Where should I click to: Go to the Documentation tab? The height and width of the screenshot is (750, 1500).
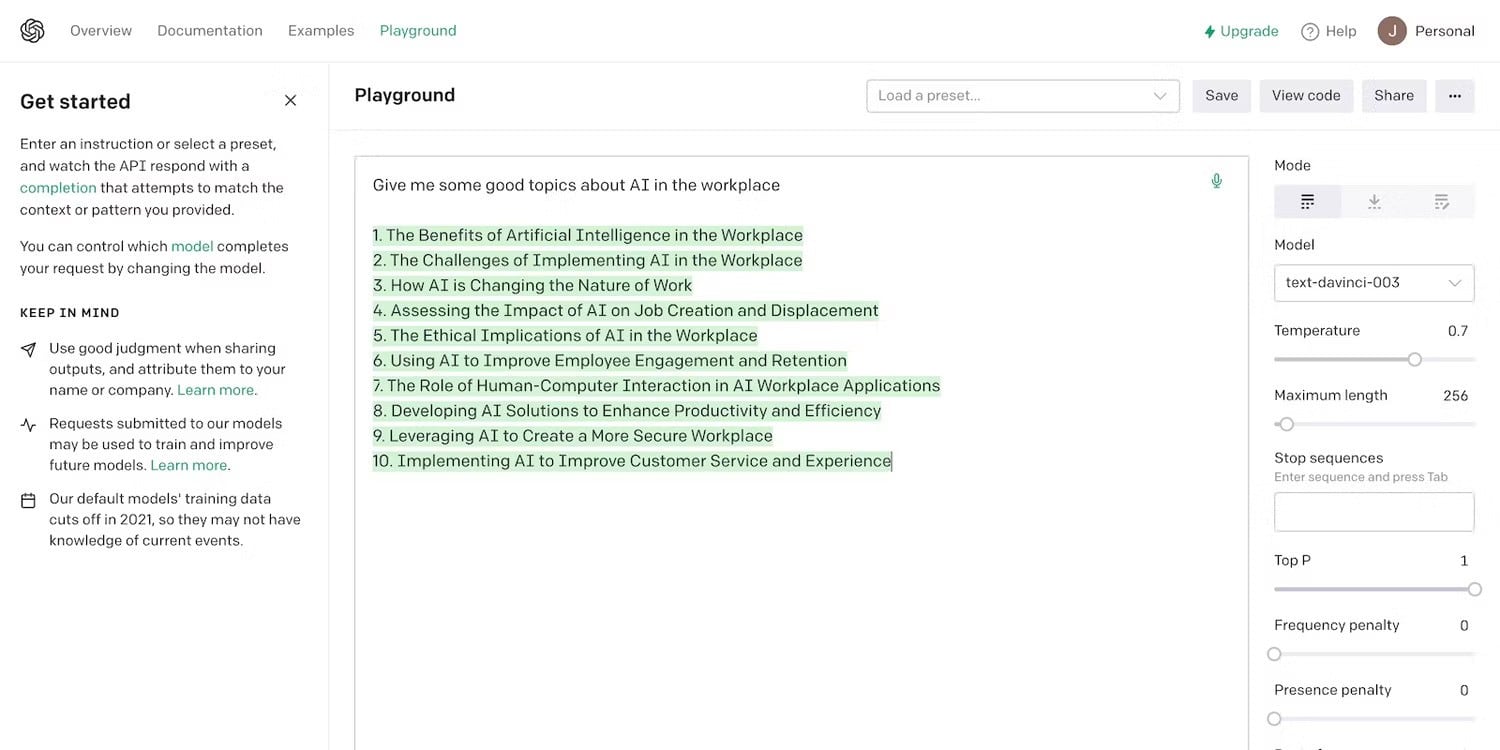pyautogui.click(x=210, y=31)
